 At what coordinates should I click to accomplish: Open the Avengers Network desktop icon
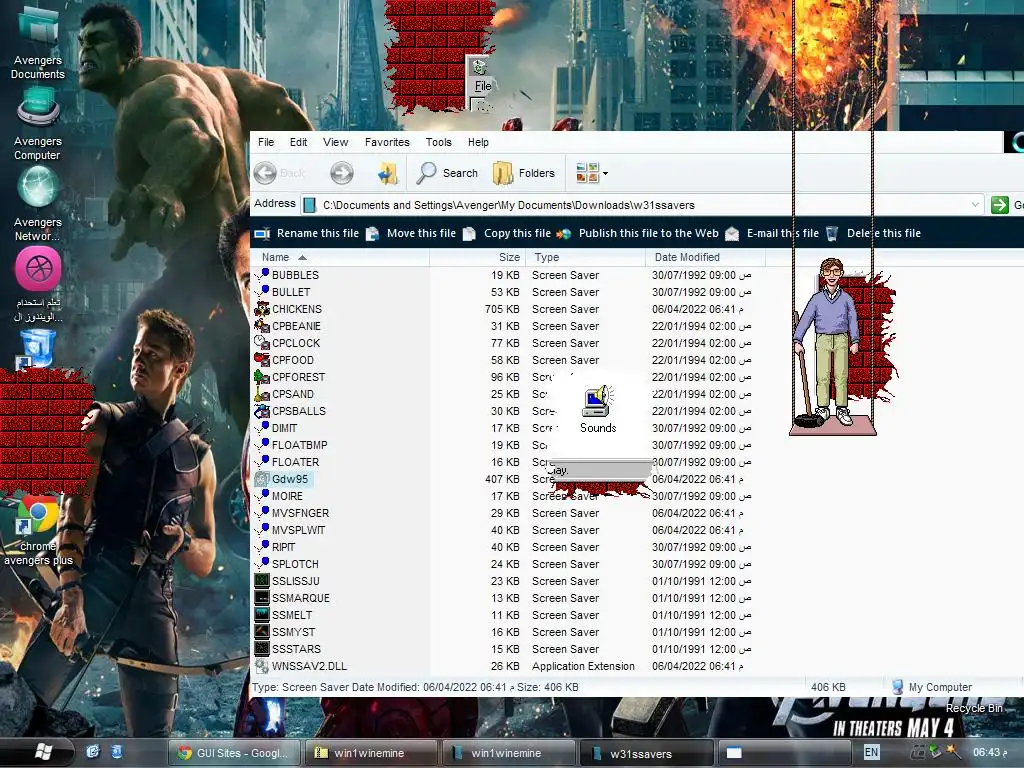[x=38, y=204]
